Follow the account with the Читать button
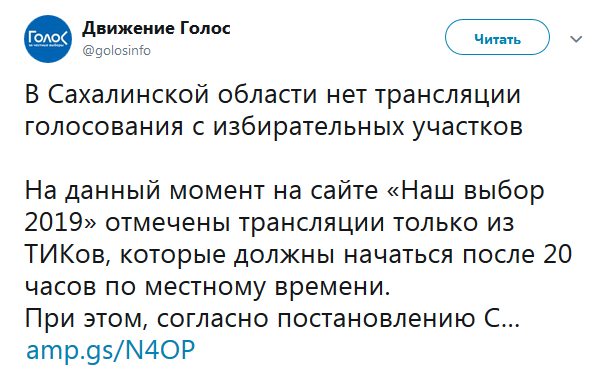The height and width of the screenshot is (371, 596). coord(497,37)
